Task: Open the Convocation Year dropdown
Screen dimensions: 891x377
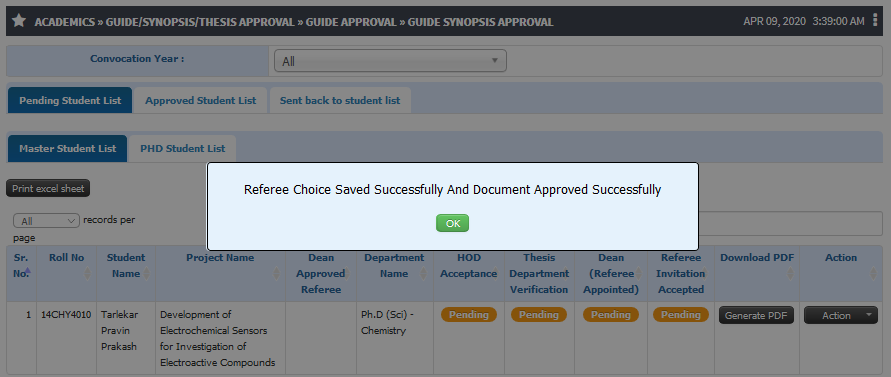Action: coord(390,61)
